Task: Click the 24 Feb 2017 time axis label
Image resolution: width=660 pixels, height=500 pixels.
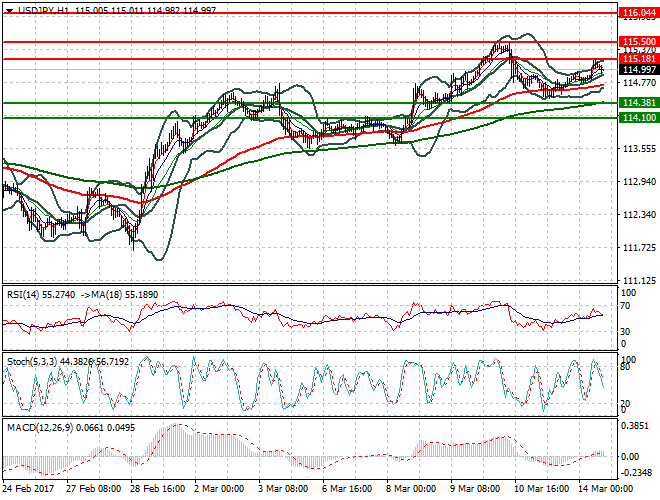Action: pyautogui.click(x=29, y=489)
